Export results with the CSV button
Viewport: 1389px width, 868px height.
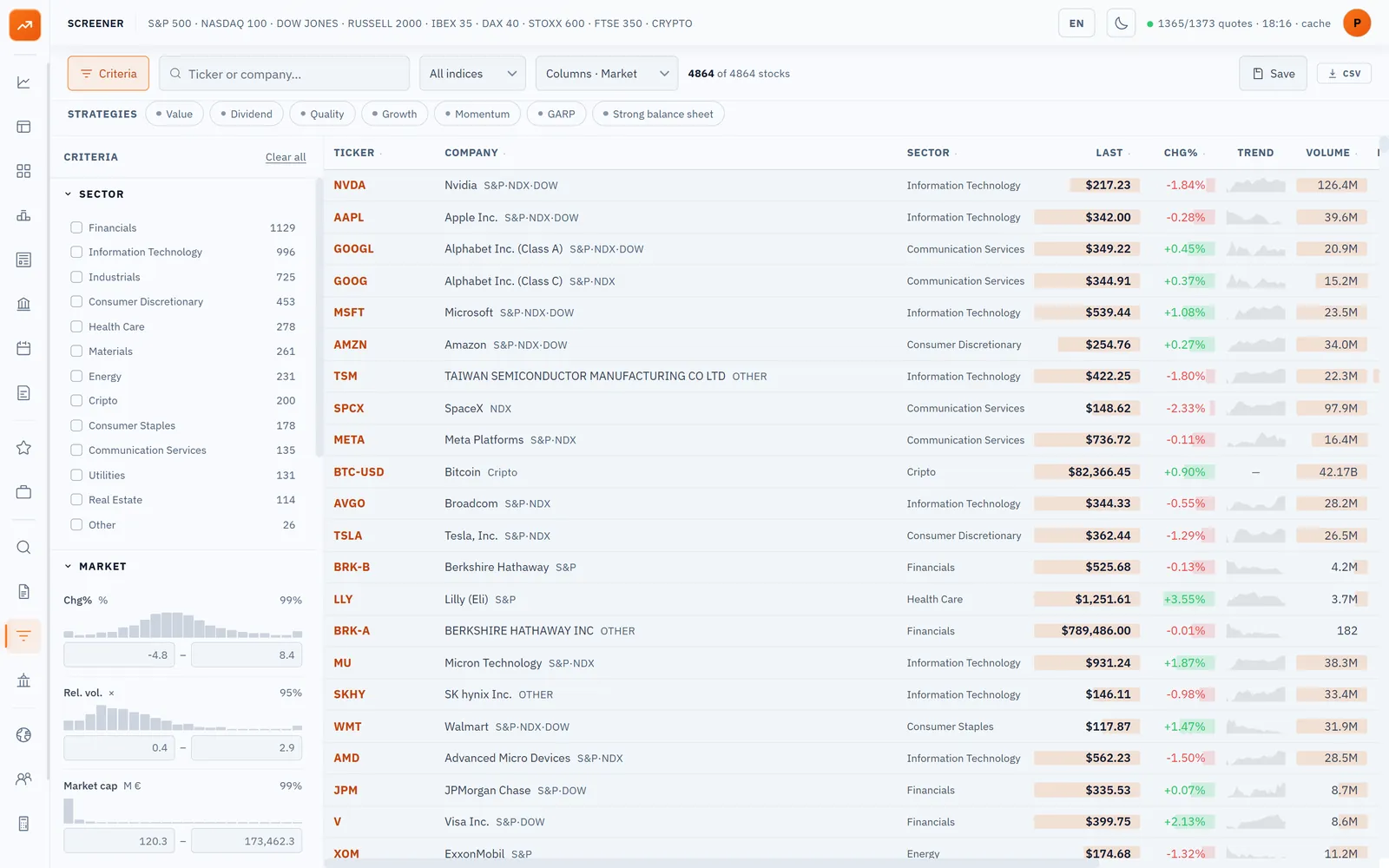pos(1344,74)
